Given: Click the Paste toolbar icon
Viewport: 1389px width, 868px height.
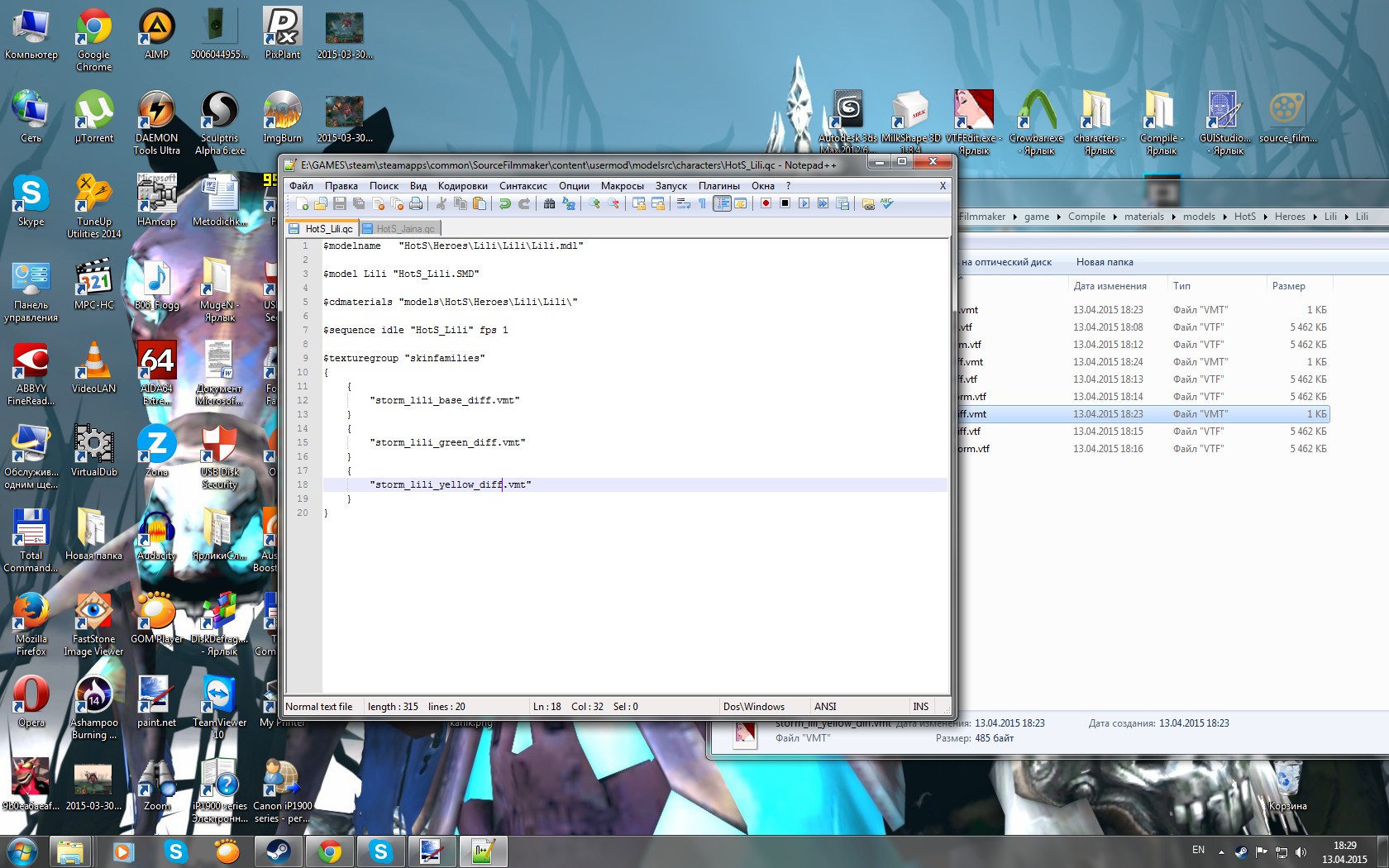Looking at the screenshot, I should [480, 203].
